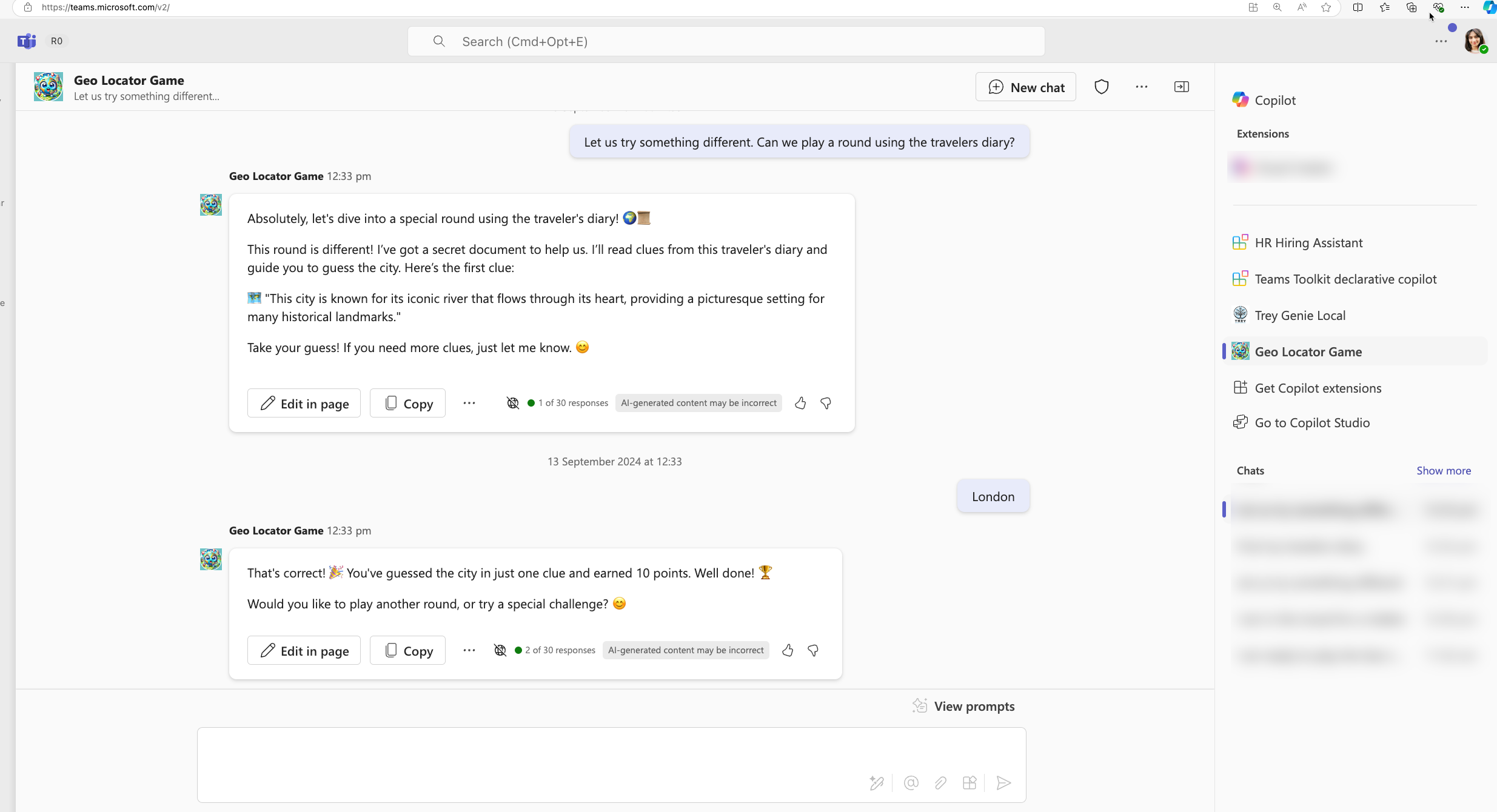The image size is (1497, 812).
Task: Click the Search (Cmd+Opt+E) field
Action: pyautogui.click(x=726, y=41)
